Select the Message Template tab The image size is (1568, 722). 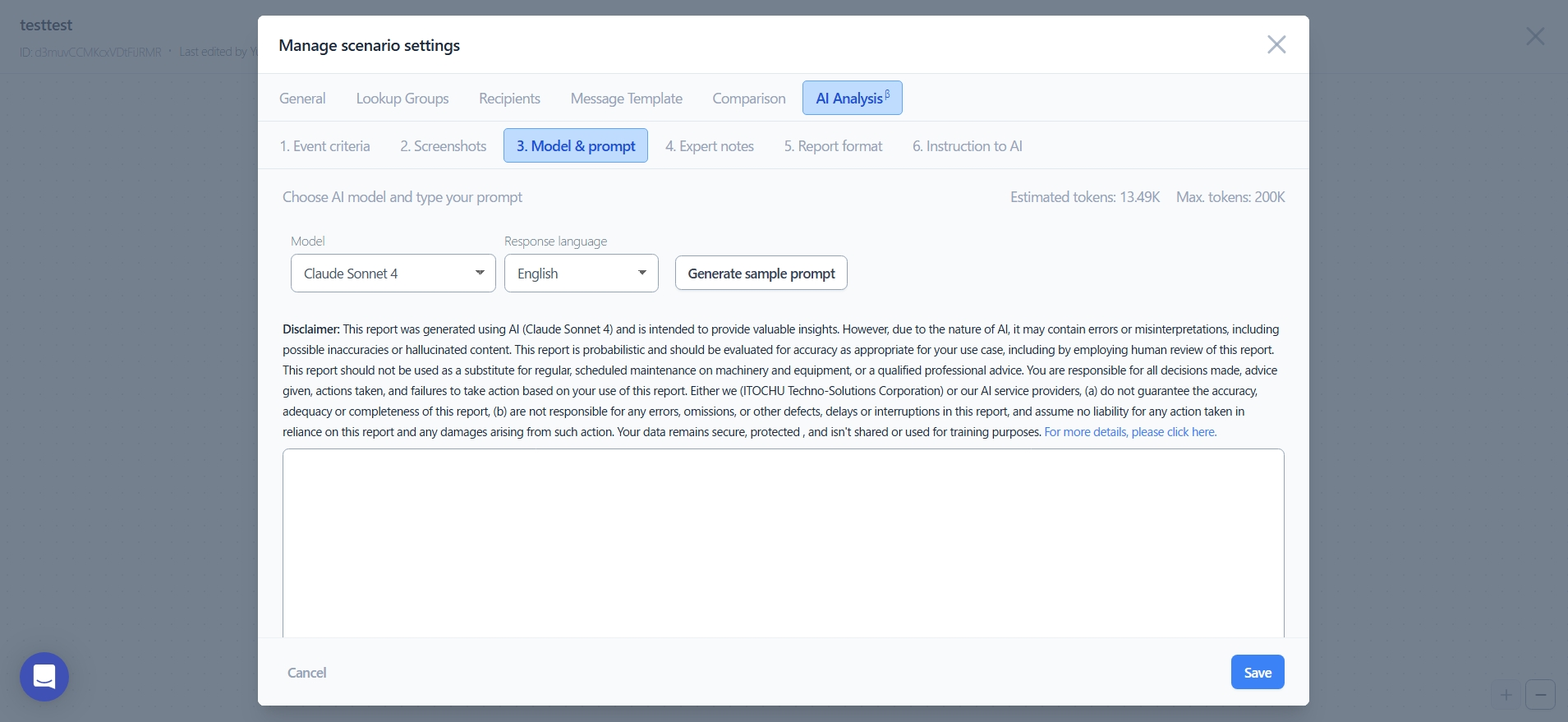pos(626,99)
